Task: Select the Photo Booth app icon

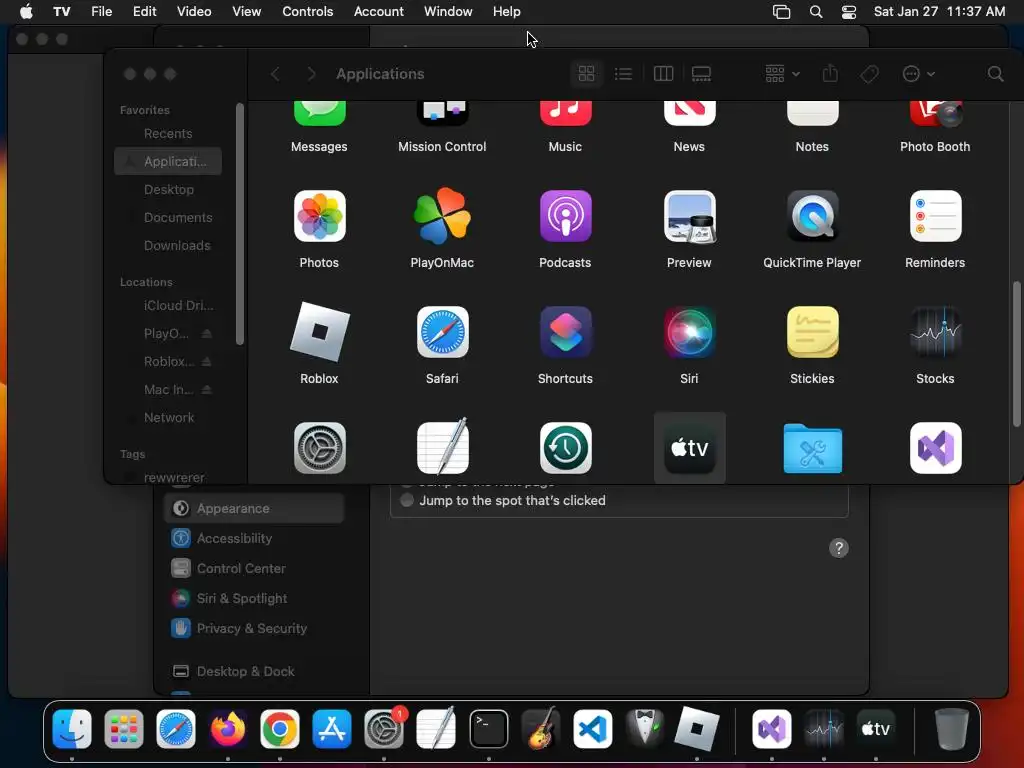Action: pos(935,114)
